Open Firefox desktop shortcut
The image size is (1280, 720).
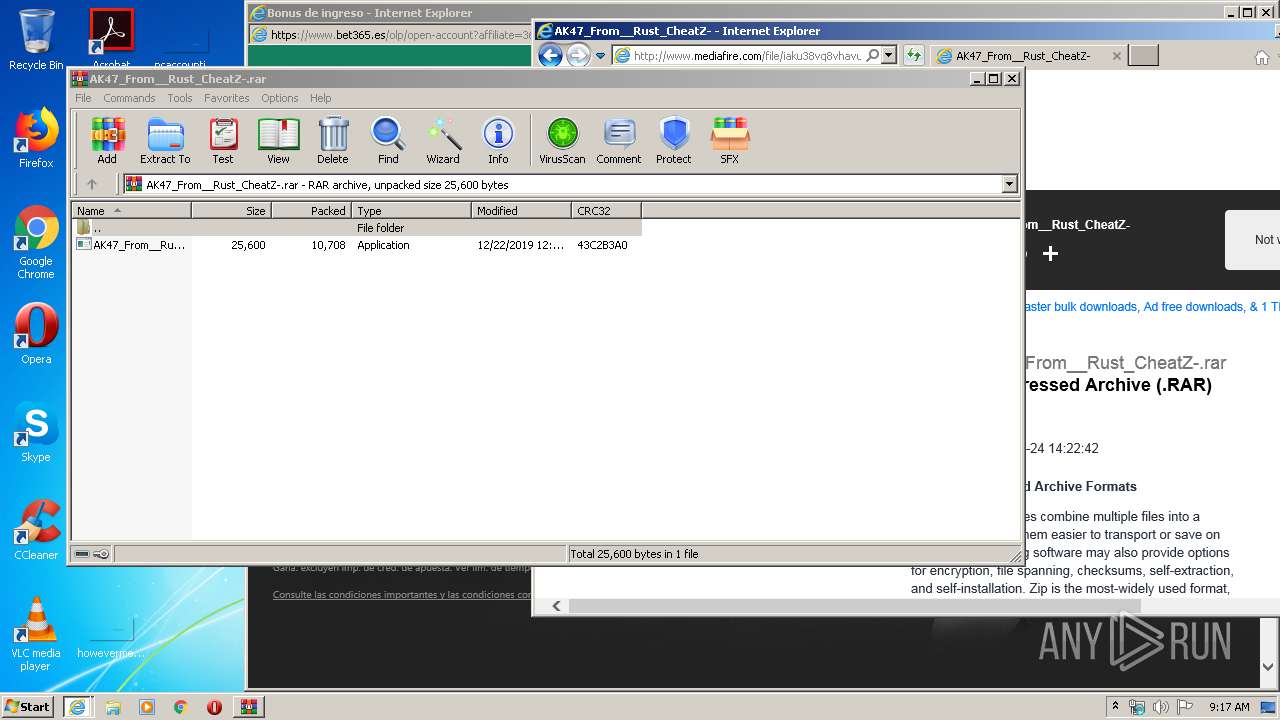[36, 138]
